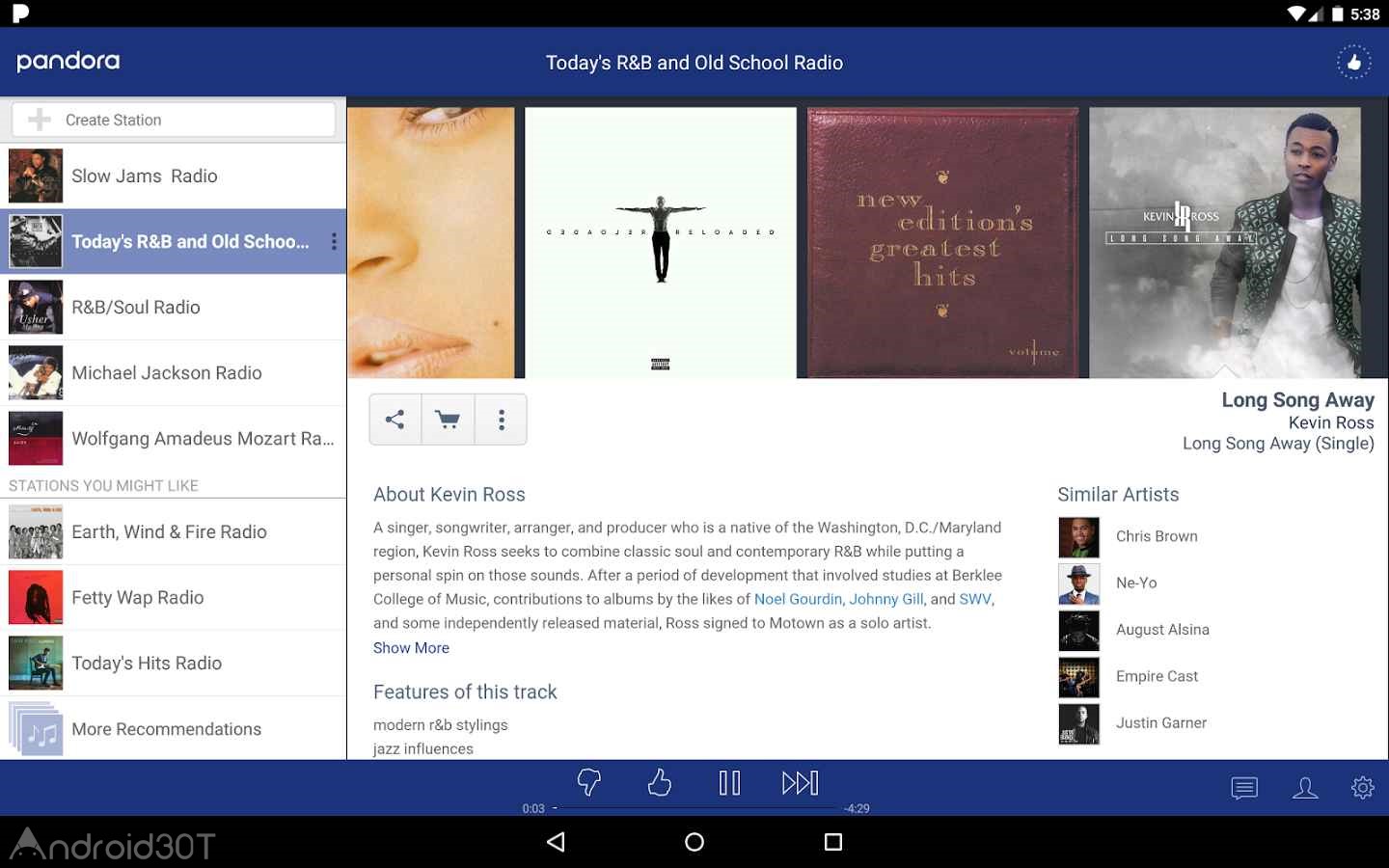1389x868 pixels.
Task: Select R&B/Soul Radio station
Action: (x=174, y=307)
